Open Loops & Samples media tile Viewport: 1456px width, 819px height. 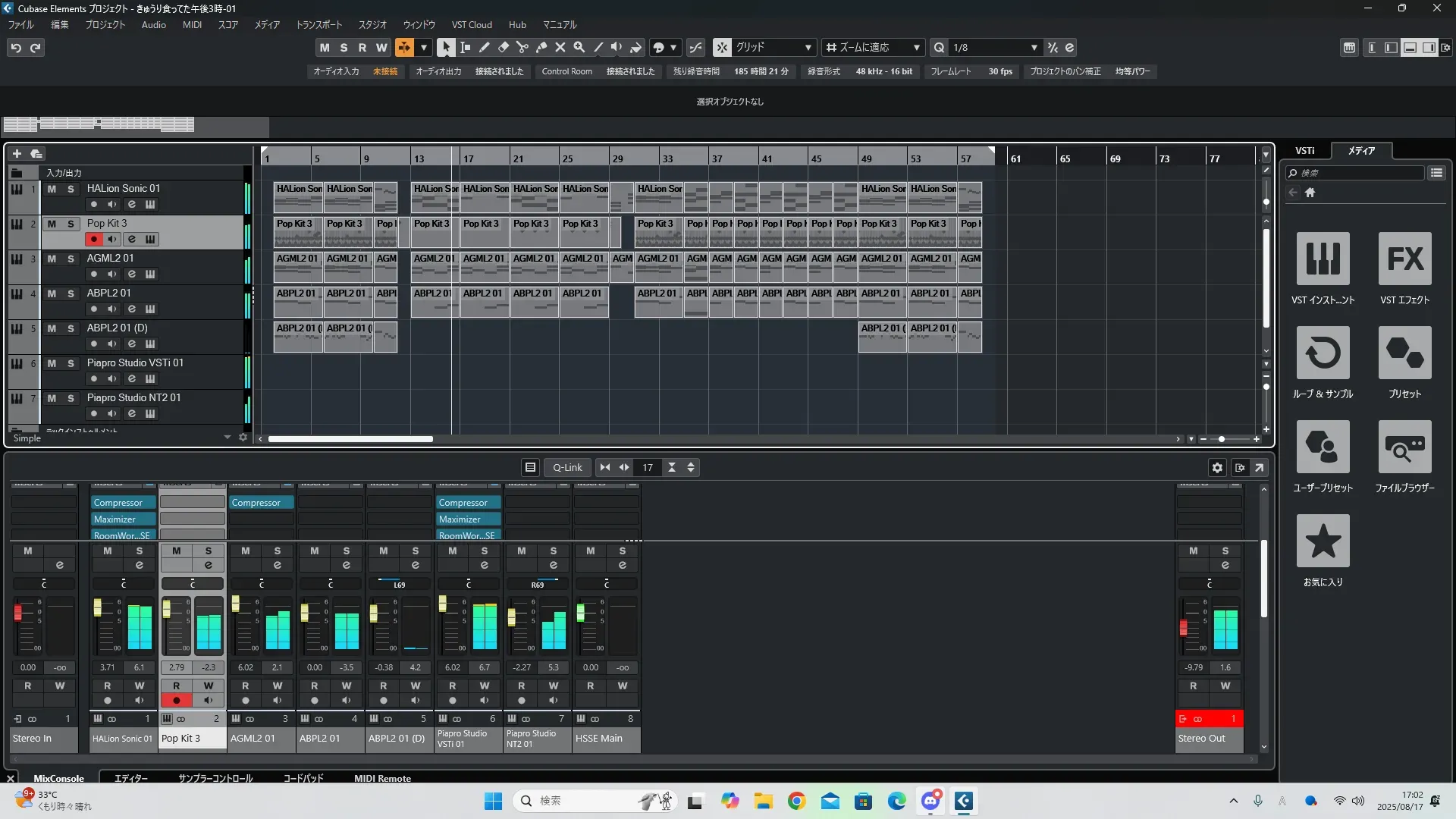(x=1323, y=353)
